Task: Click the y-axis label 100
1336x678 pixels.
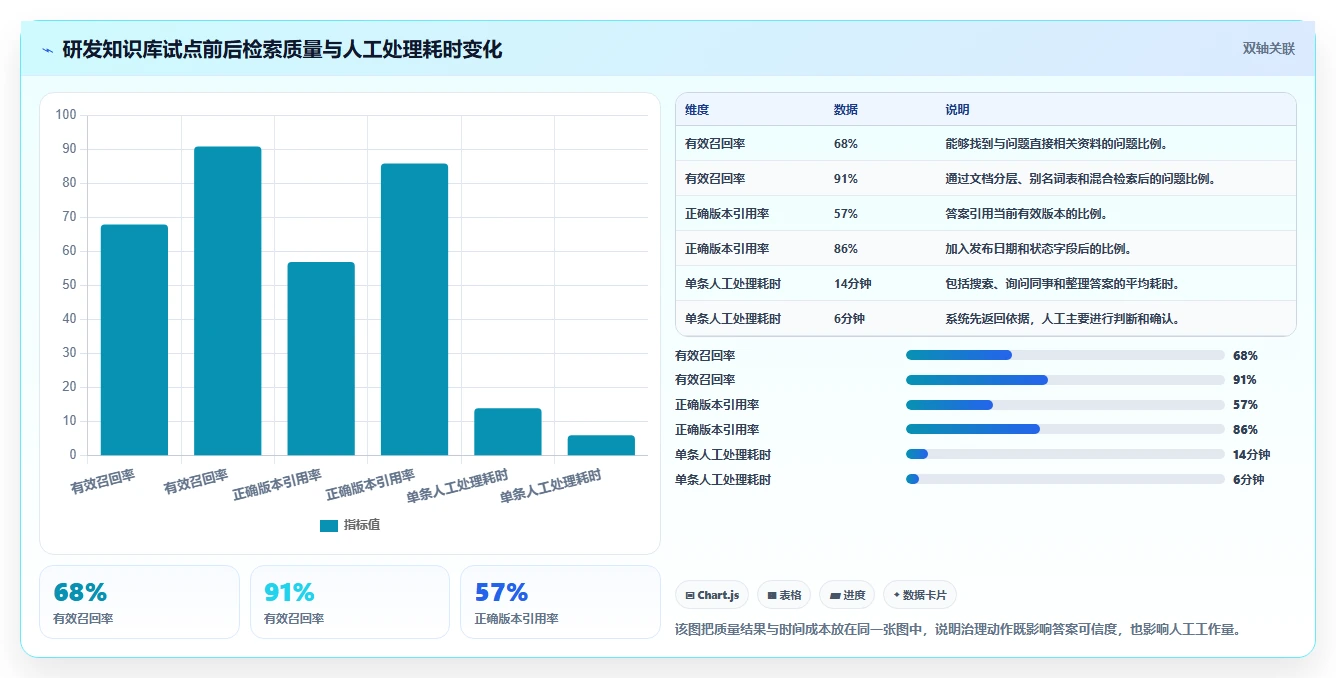Action: (x=66, y=115)
